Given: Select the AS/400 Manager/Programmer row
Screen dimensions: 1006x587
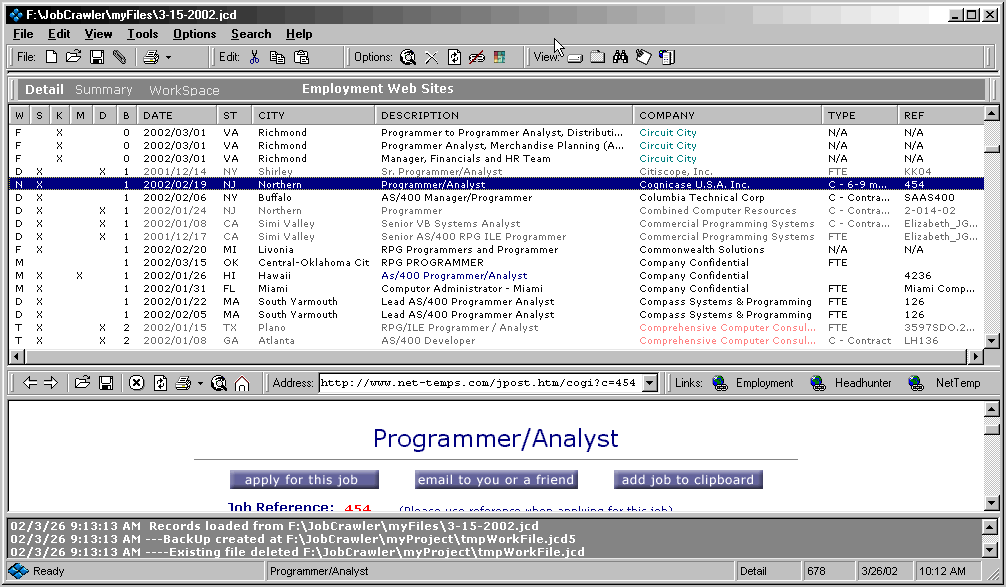Looking at the screenshot, I should coord(496,198).
